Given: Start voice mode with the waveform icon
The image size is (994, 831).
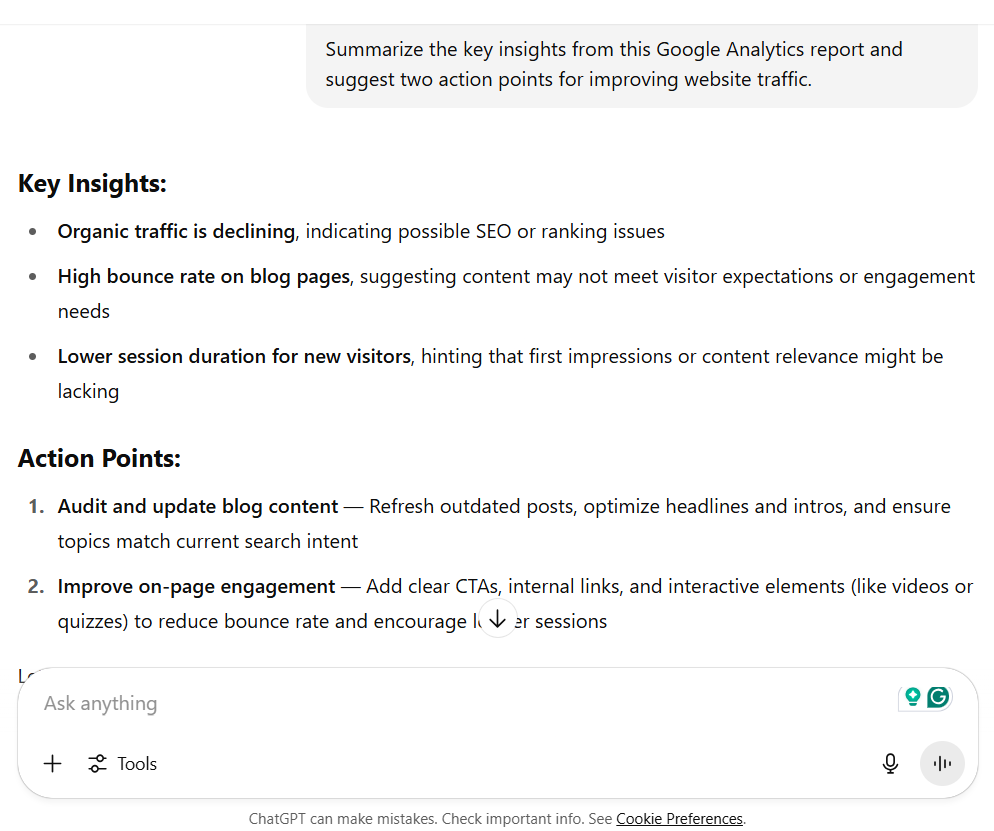Looking at the screenshot, I should tap(942, 763).
